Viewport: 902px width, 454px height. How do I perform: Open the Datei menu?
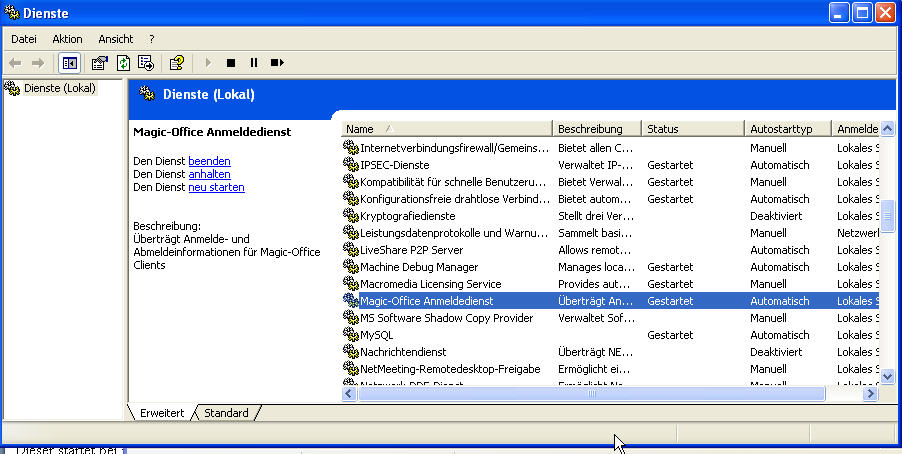click(24, 39)
